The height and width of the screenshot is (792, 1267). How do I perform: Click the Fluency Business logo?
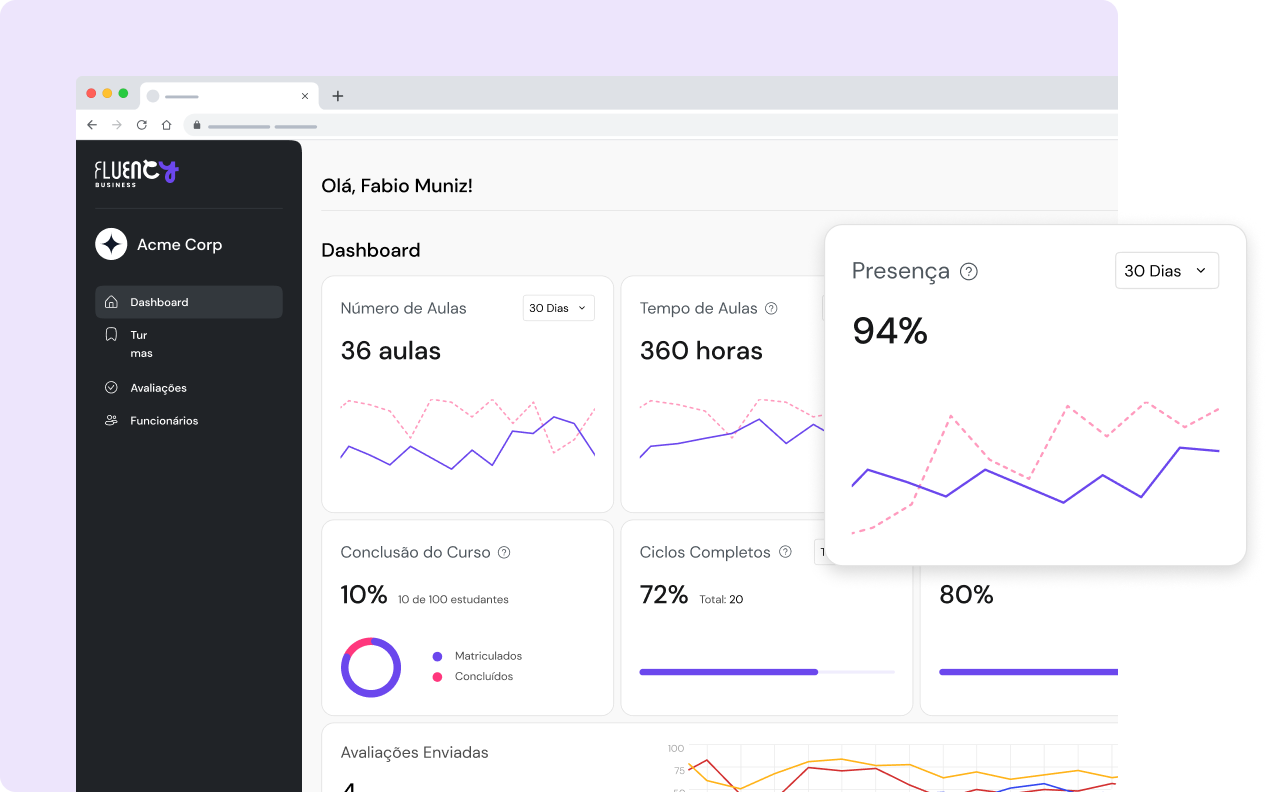click(136, 173)
